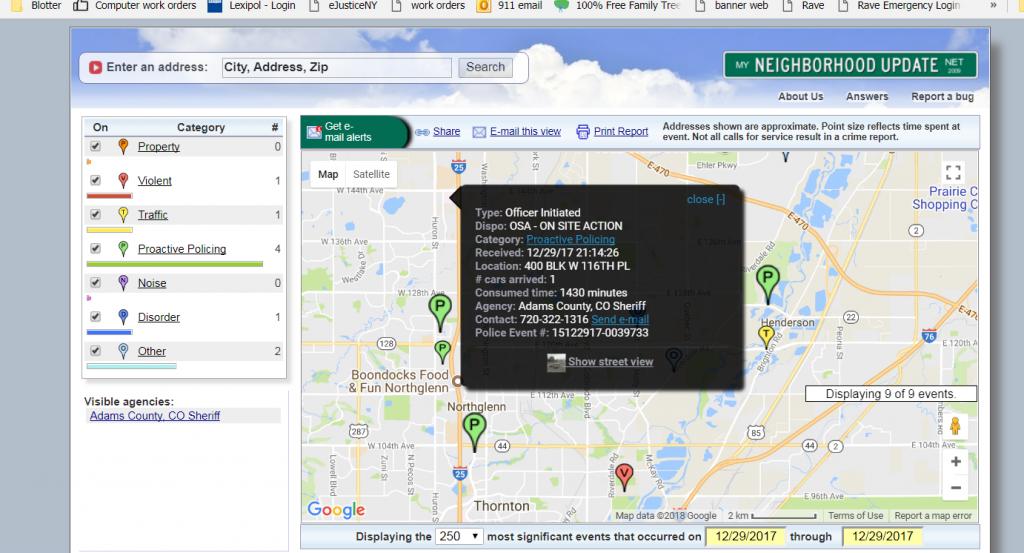Screen dimensions: 1024x553
Task: Select the Map view tab
Action: tap(328, 174)
